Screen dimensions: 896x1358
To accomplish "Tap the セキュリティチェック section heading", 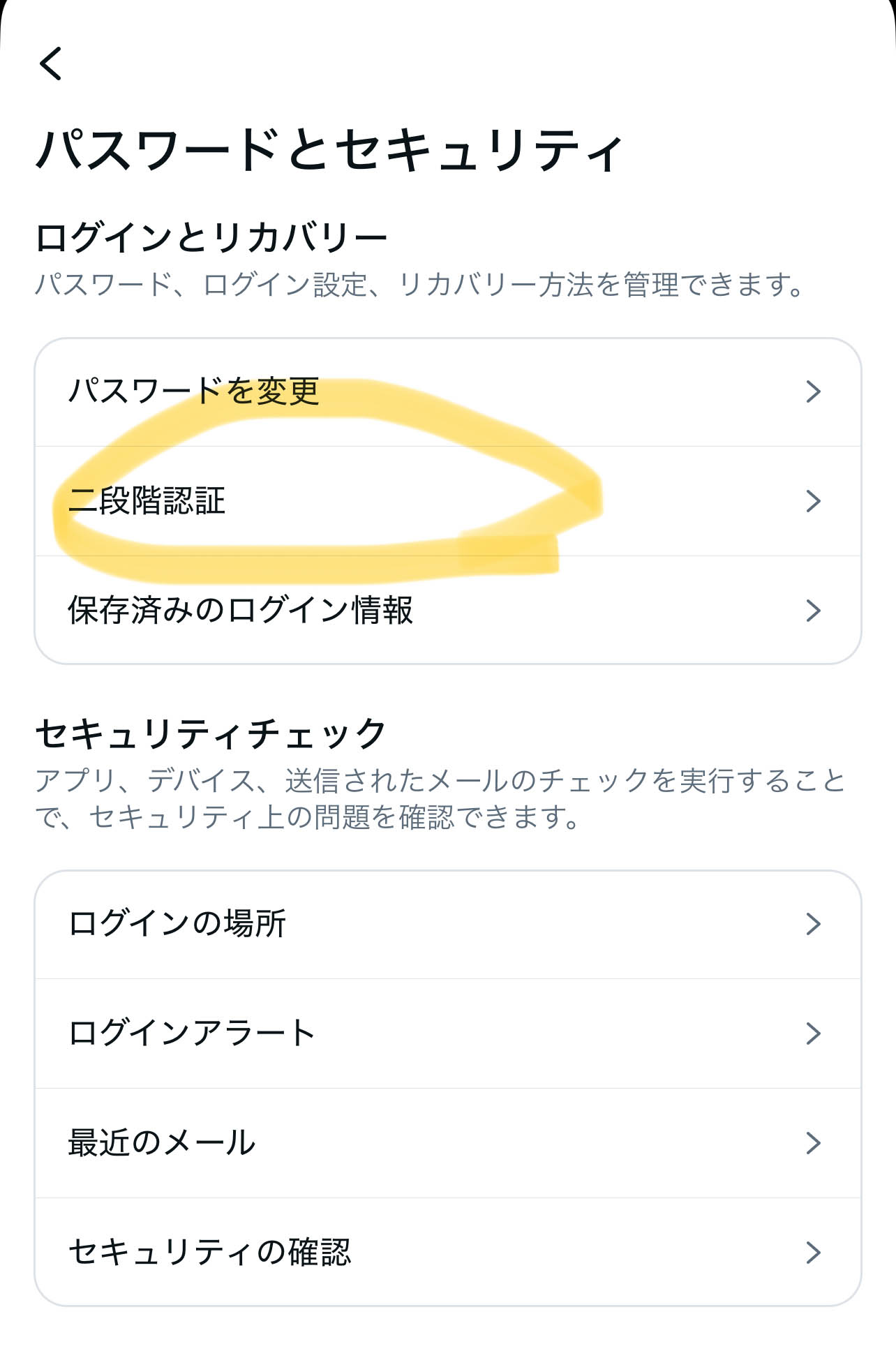I will tap(211, 733).
